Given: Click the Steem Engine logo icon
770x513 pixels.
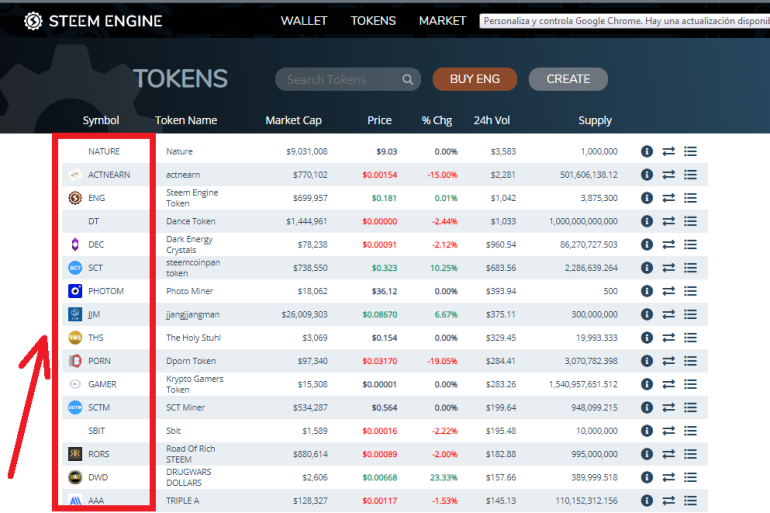Looking at the screenshot, I should point(33,21).
